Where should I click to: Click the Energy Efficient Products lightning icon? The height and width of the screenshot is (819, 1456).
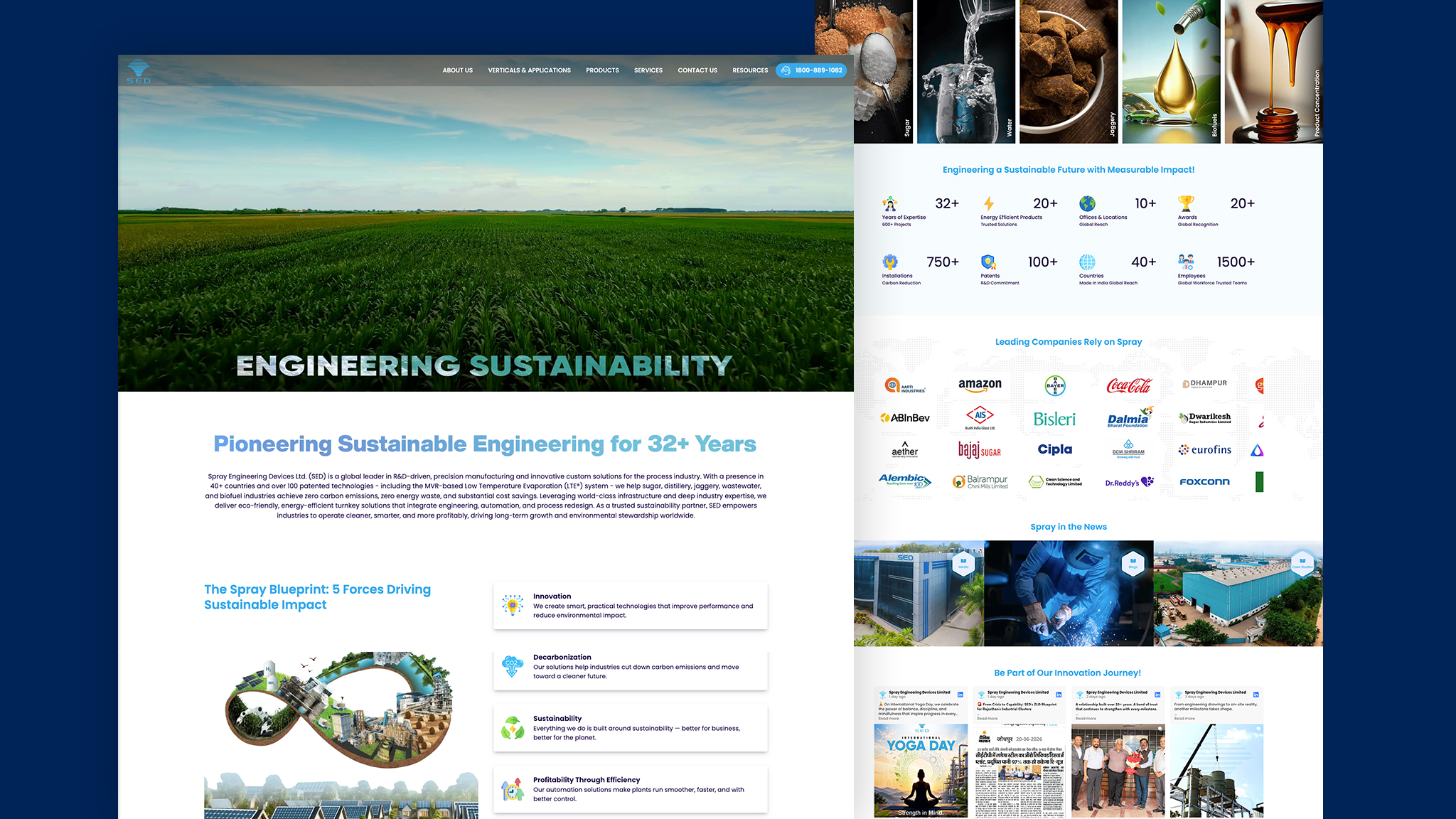point(989,204)
